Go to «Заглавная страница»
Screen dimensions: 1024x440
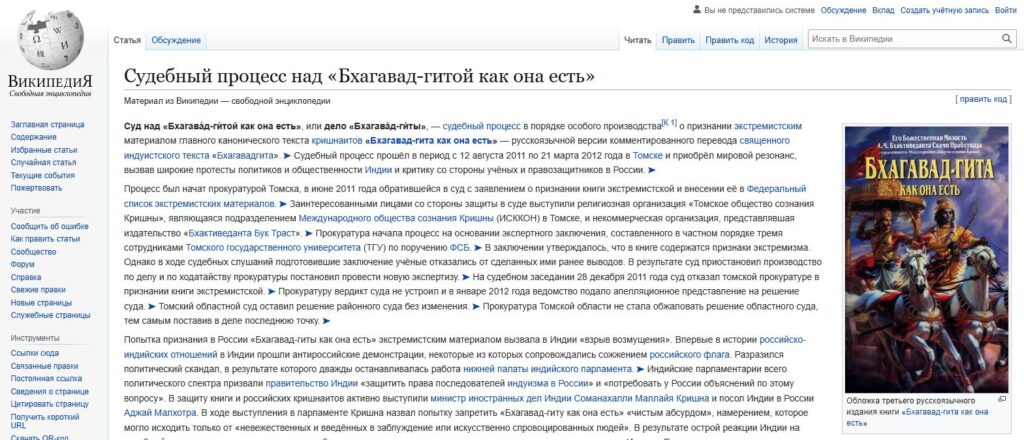pos(47,124)
